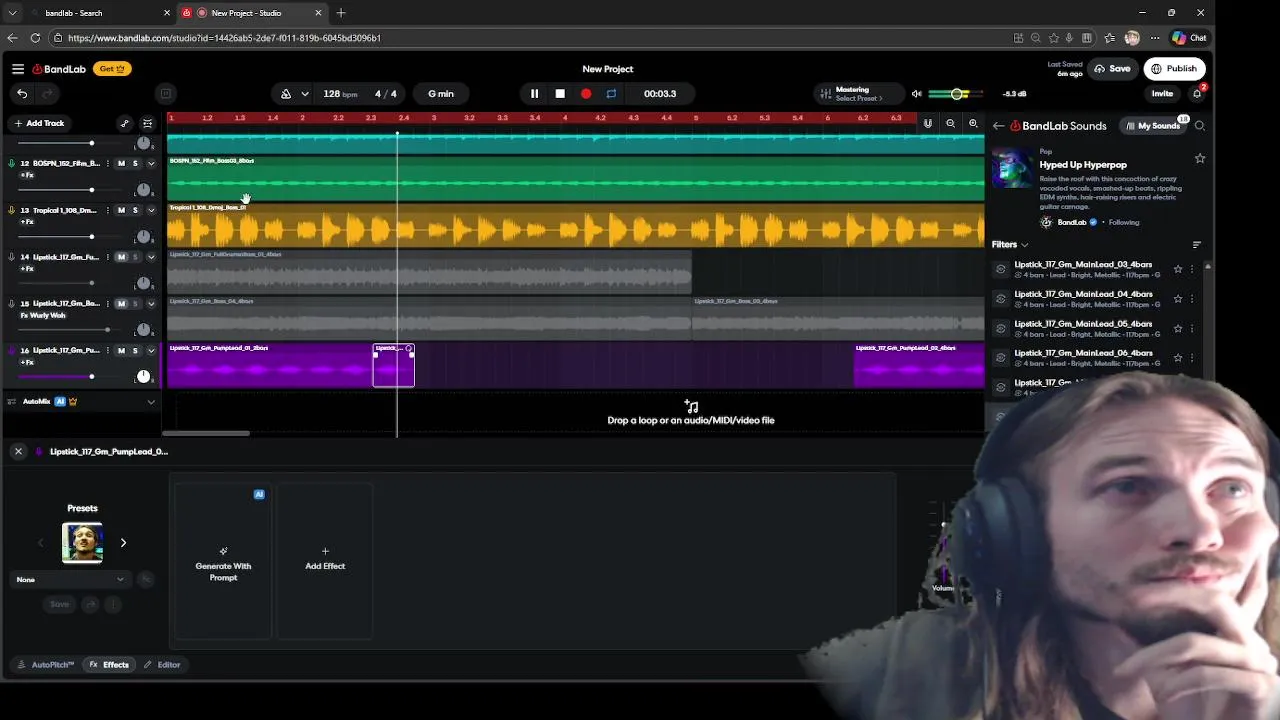Switch to the Editor tab
Screen dimensions: 1280x720
[162, 665]
